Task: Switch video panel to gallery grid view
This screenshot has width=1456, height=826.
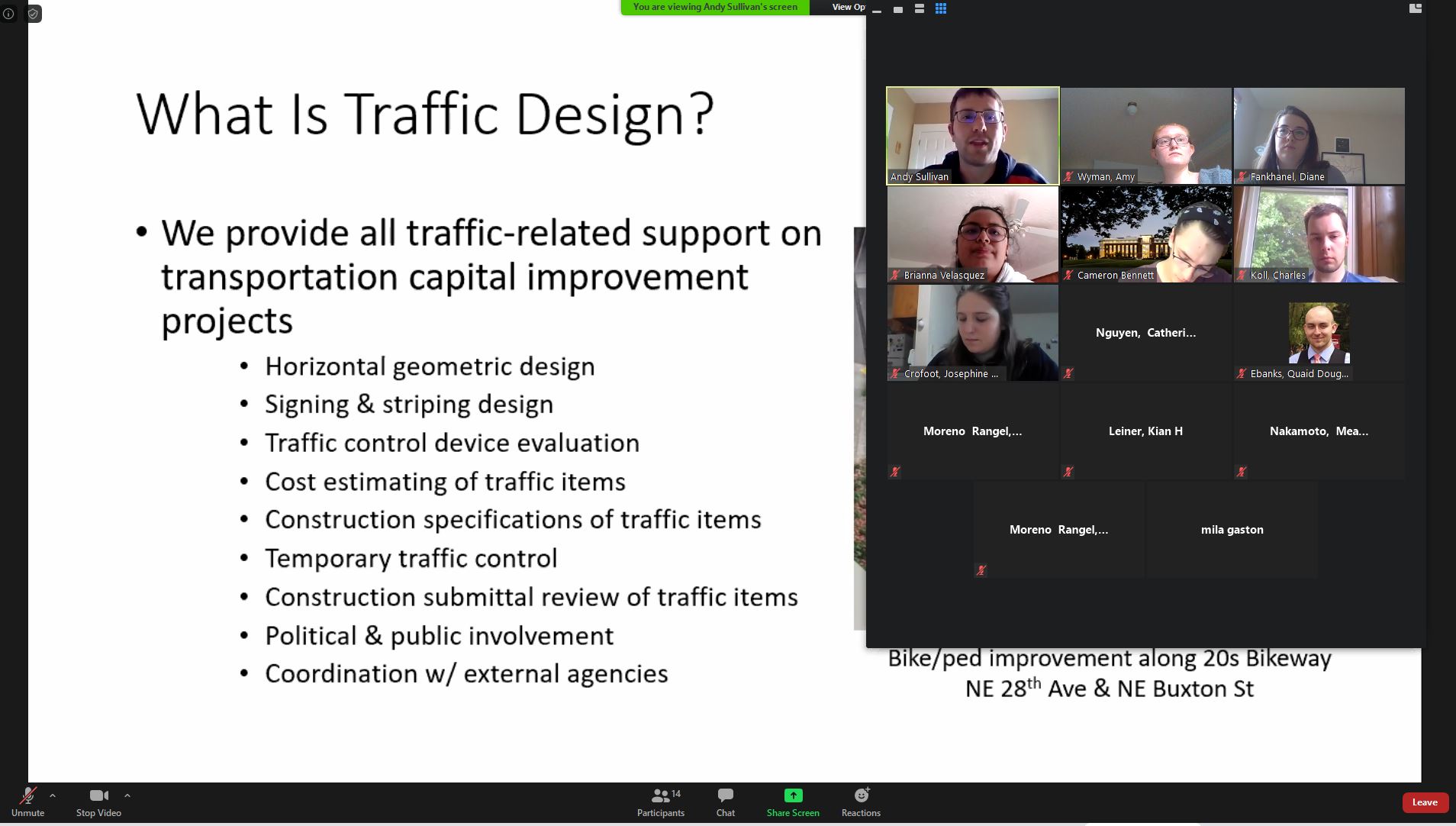Action: pyautogui.click(x=941, y=8)
